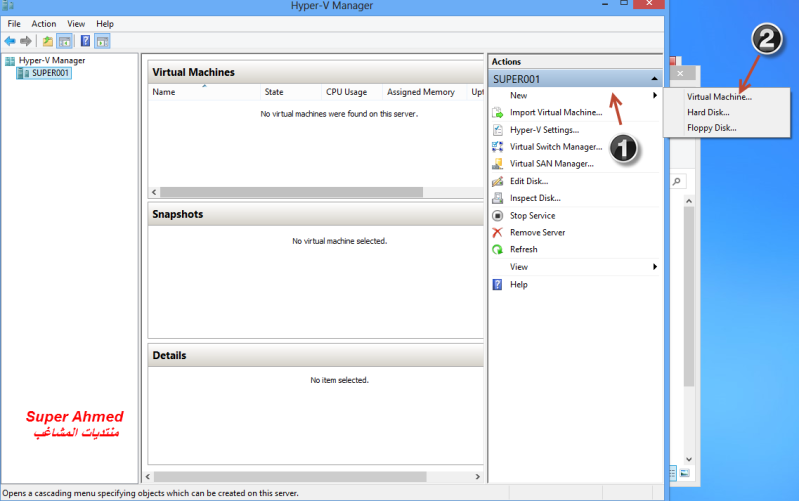Viewport: 799px width, 501px height.
Task: Click "No virtual machines were found" text
Action: [339, 114]
